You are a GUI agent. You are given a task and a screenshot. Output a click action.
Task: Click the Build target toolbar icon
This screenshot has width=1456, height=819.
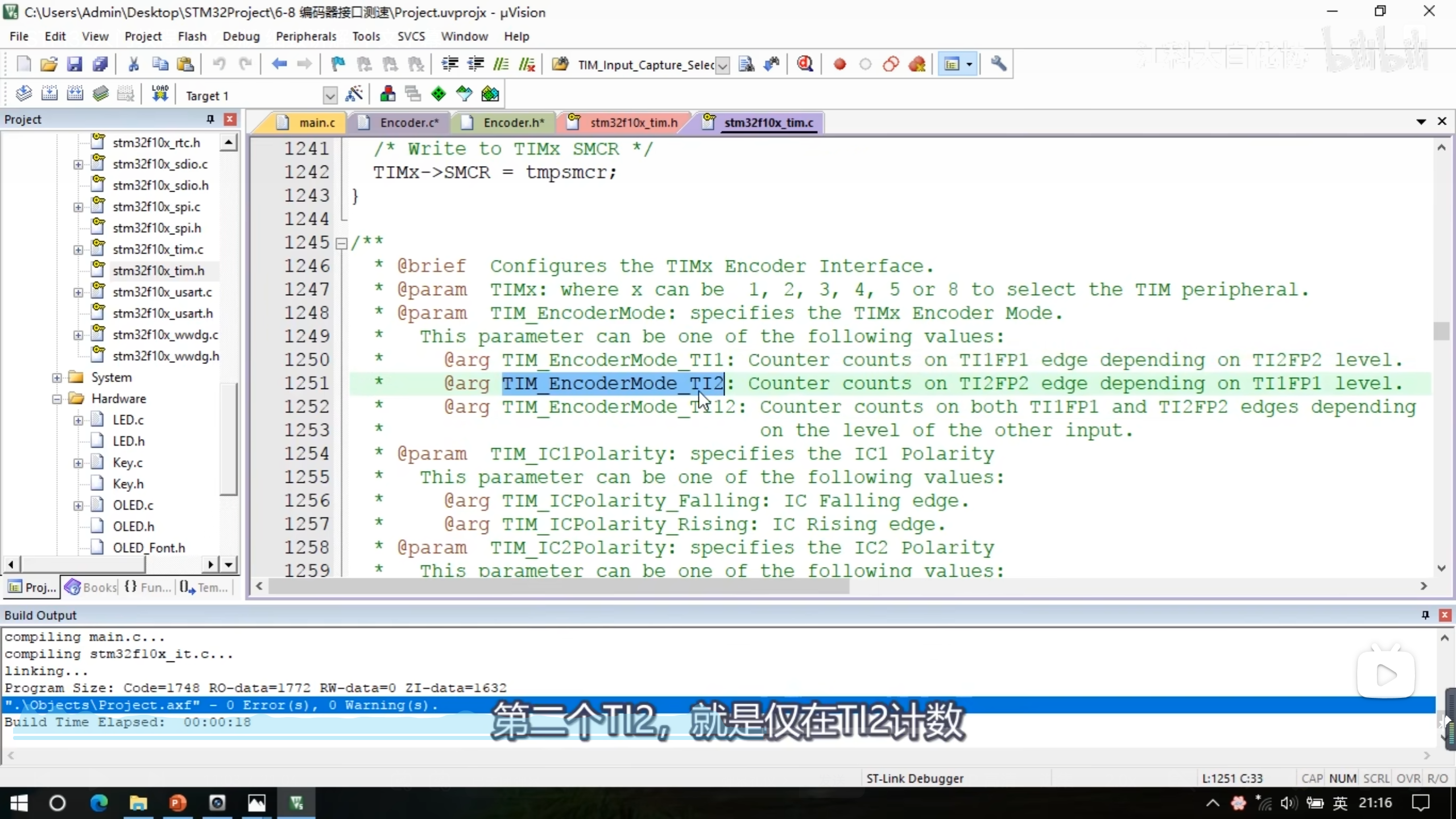pyautogui.click(x=49, y=94)
